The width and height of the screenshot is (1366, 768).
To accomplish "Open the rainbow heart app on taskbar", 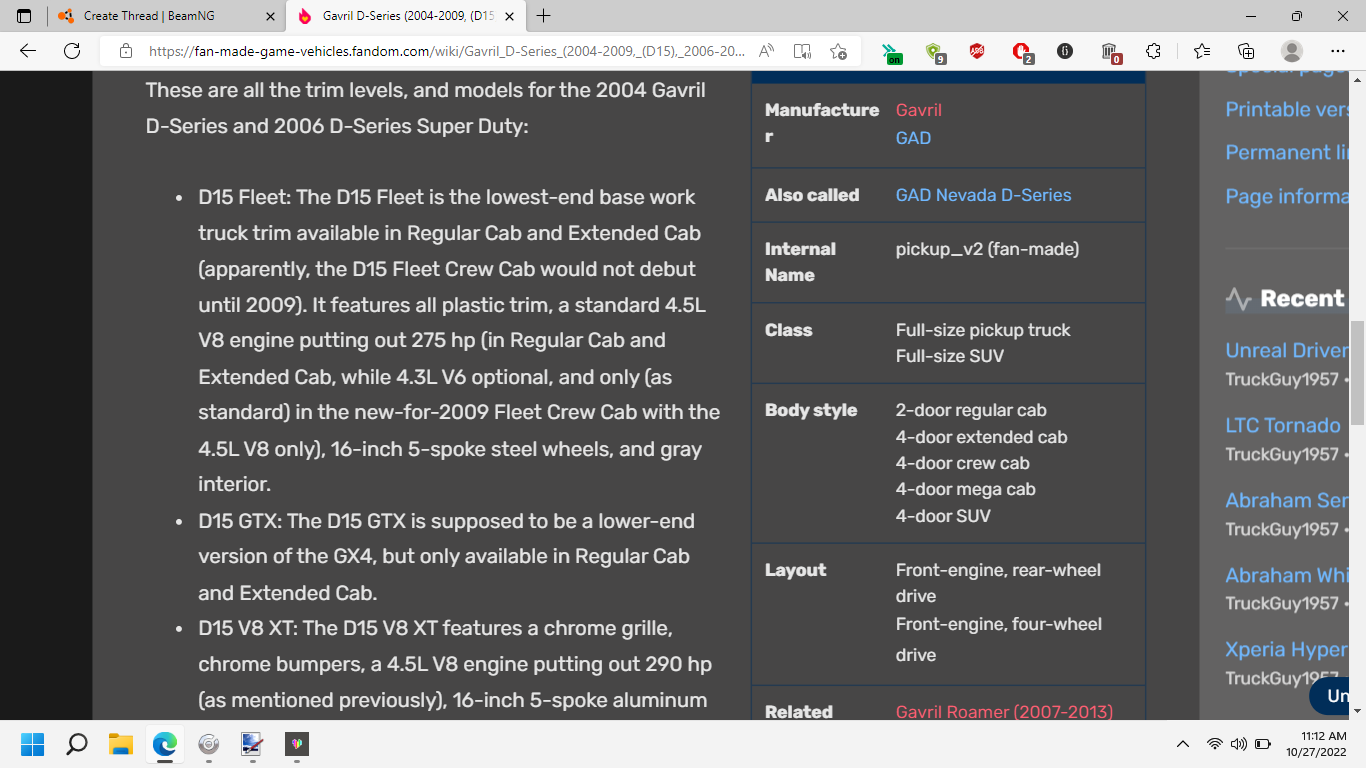I will [297, 744].
